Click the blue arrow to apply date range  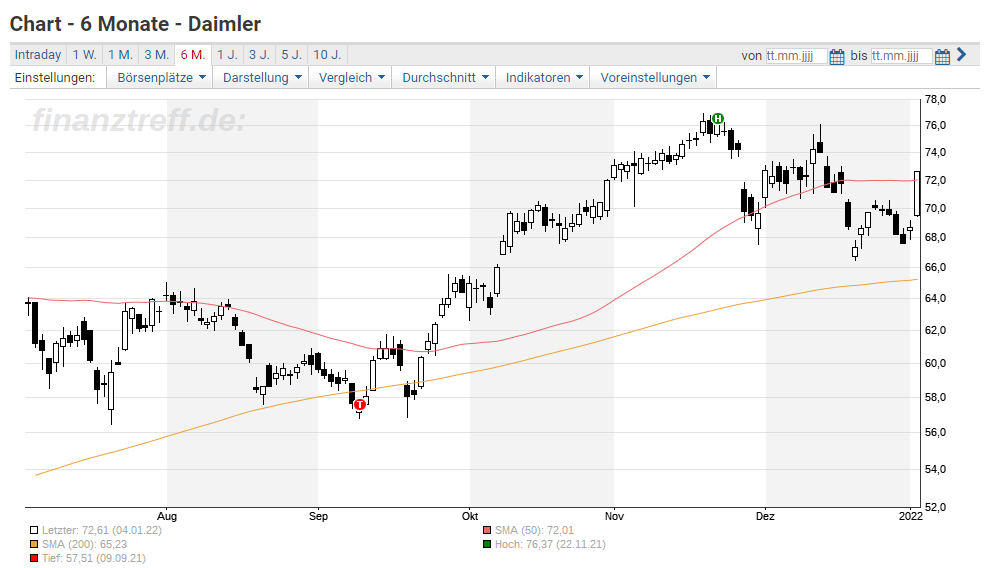point(961,55)
